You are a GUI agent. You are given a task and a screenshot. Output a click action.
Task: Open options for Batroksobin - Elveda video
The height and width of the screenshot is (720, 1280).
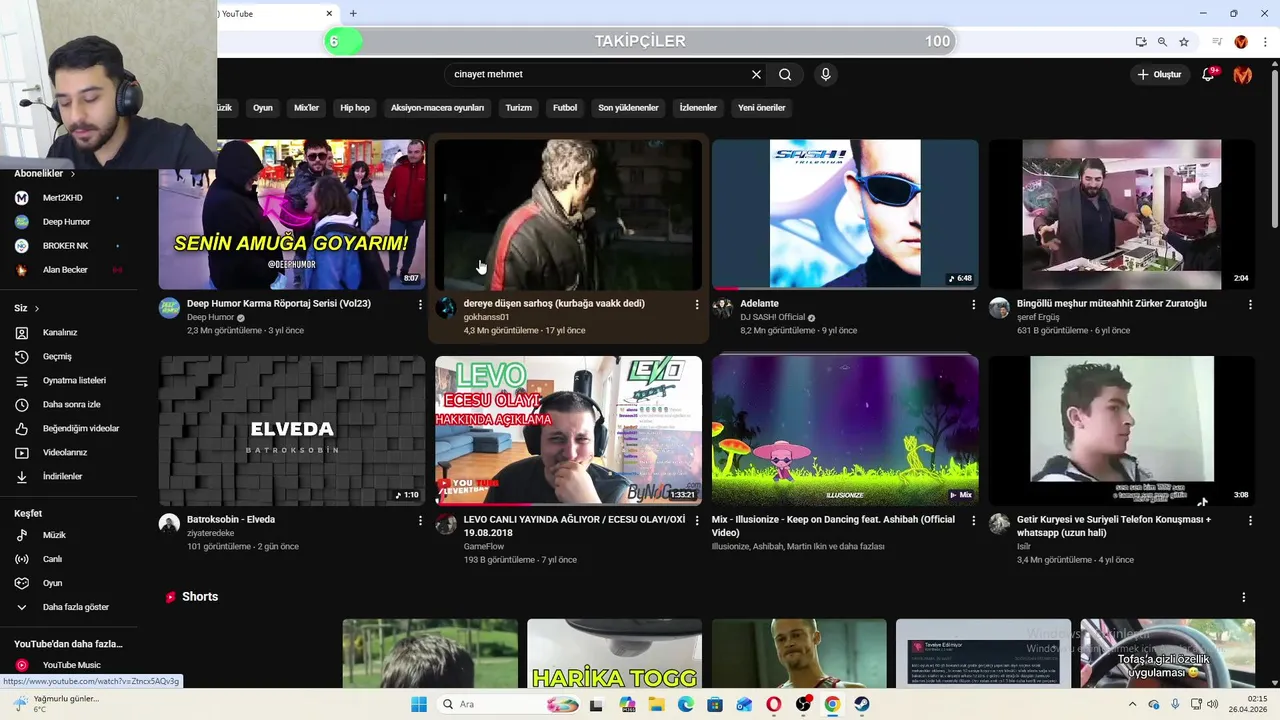420,520
